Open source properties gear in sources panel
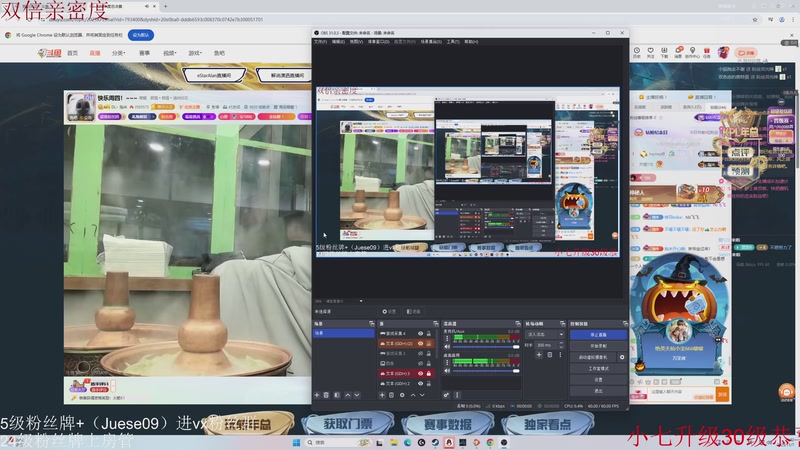 [402, 395]
